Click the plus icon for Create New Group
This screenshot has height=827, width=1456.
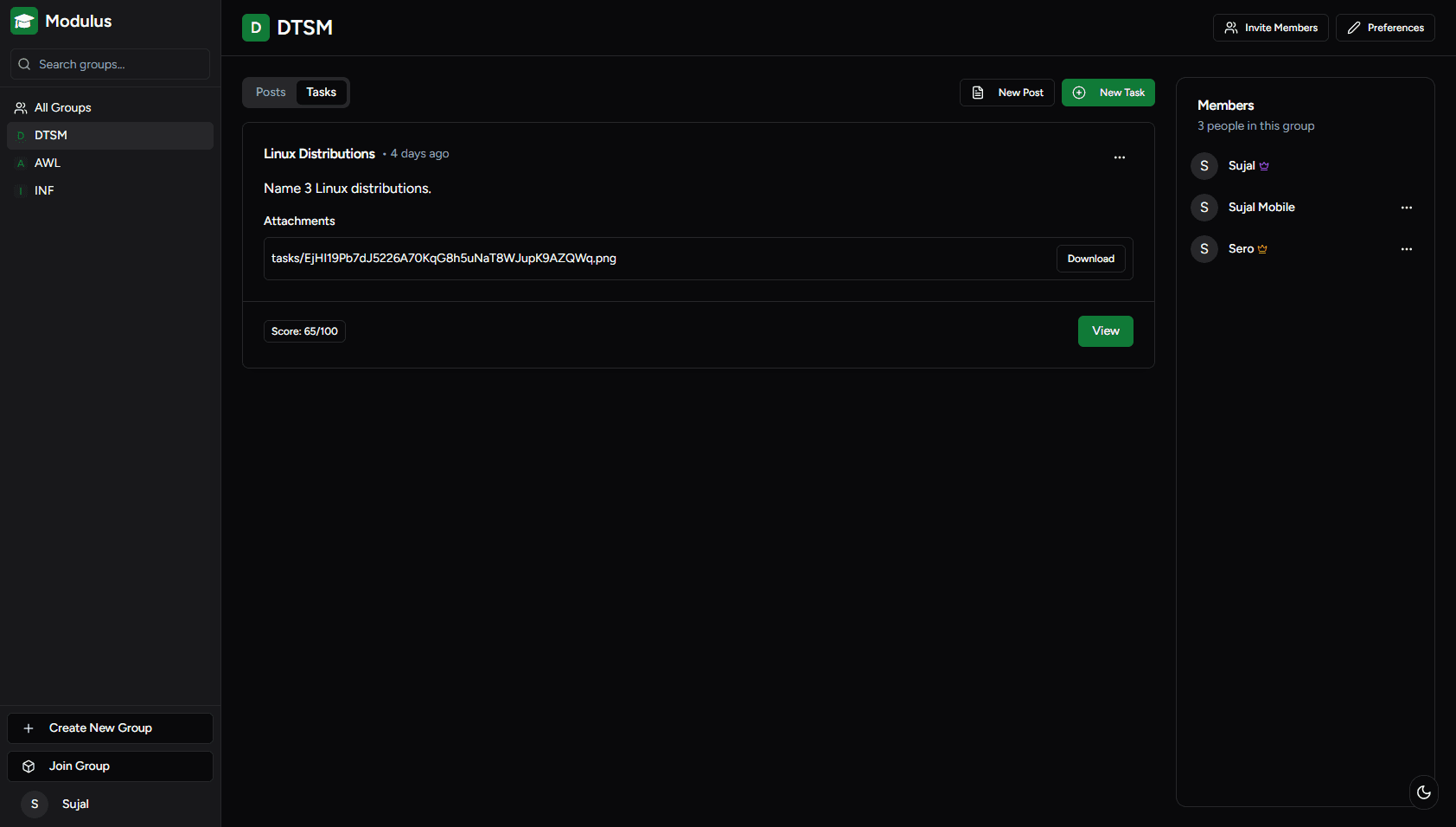(29, 728)
